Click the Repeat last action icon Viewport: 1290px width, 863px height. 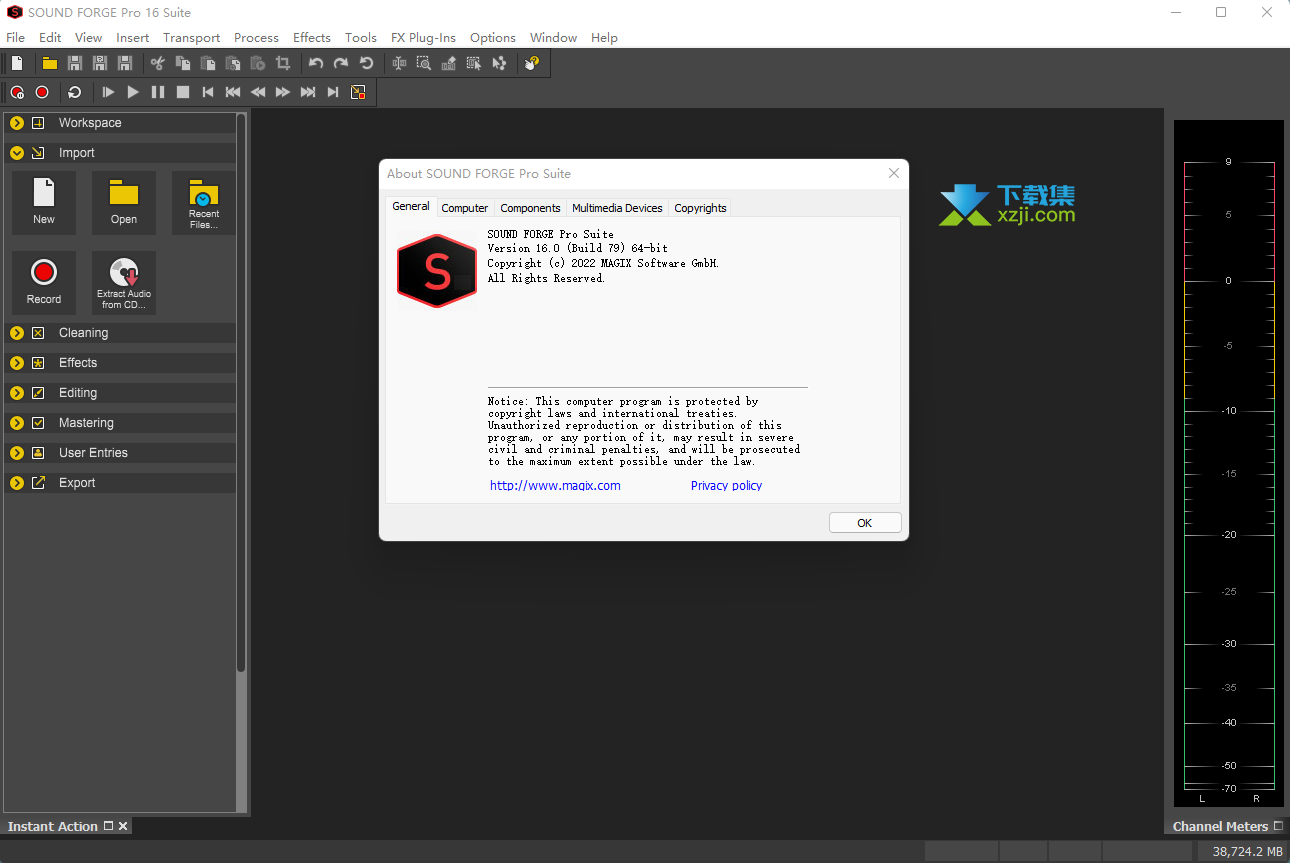coord(366,63)
